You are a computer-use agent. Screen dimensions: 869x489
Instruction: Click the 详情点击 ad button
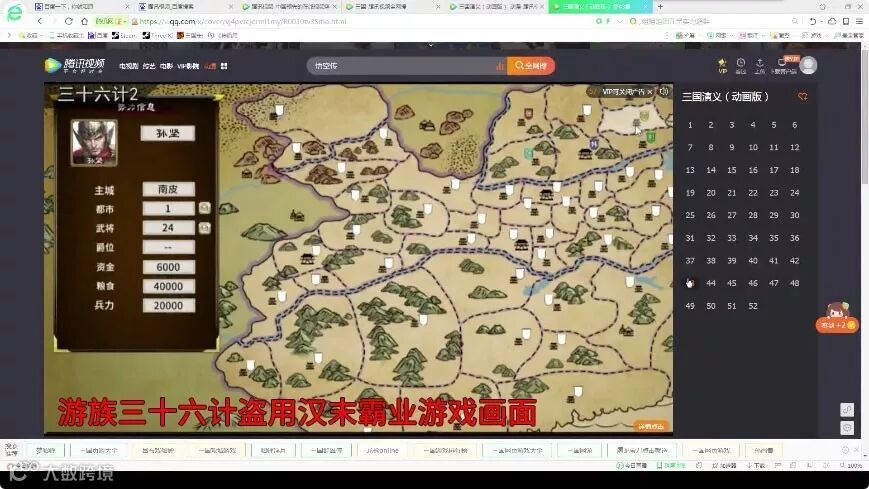[x=651, y=426]
